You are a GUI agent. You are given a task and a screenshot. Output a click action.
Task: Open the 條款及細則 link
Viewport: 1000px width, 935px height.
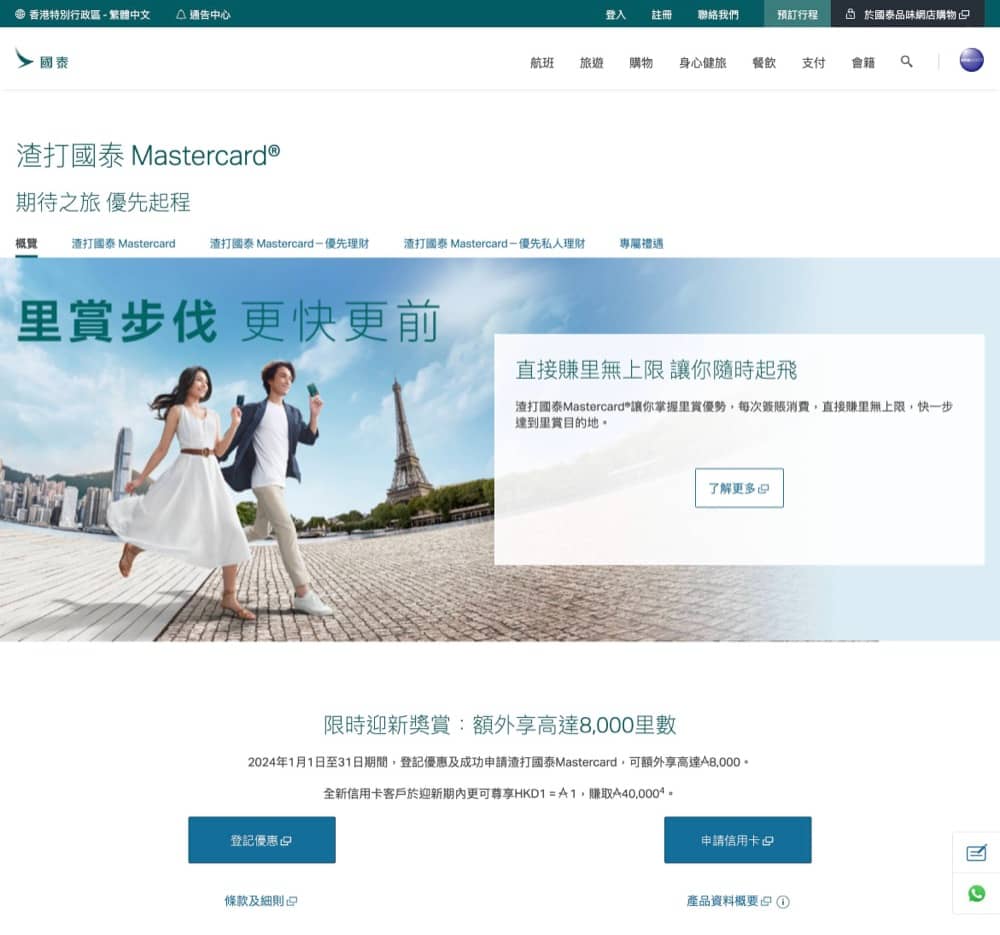coord(261,901)
